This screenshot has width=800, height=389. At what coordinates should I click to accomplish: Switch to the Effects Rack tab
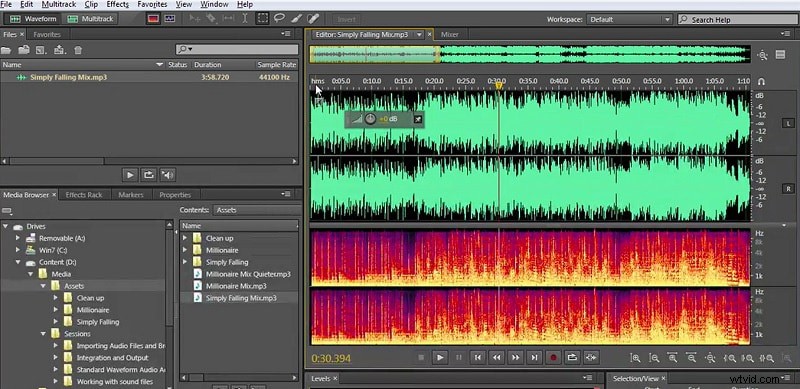84,195
